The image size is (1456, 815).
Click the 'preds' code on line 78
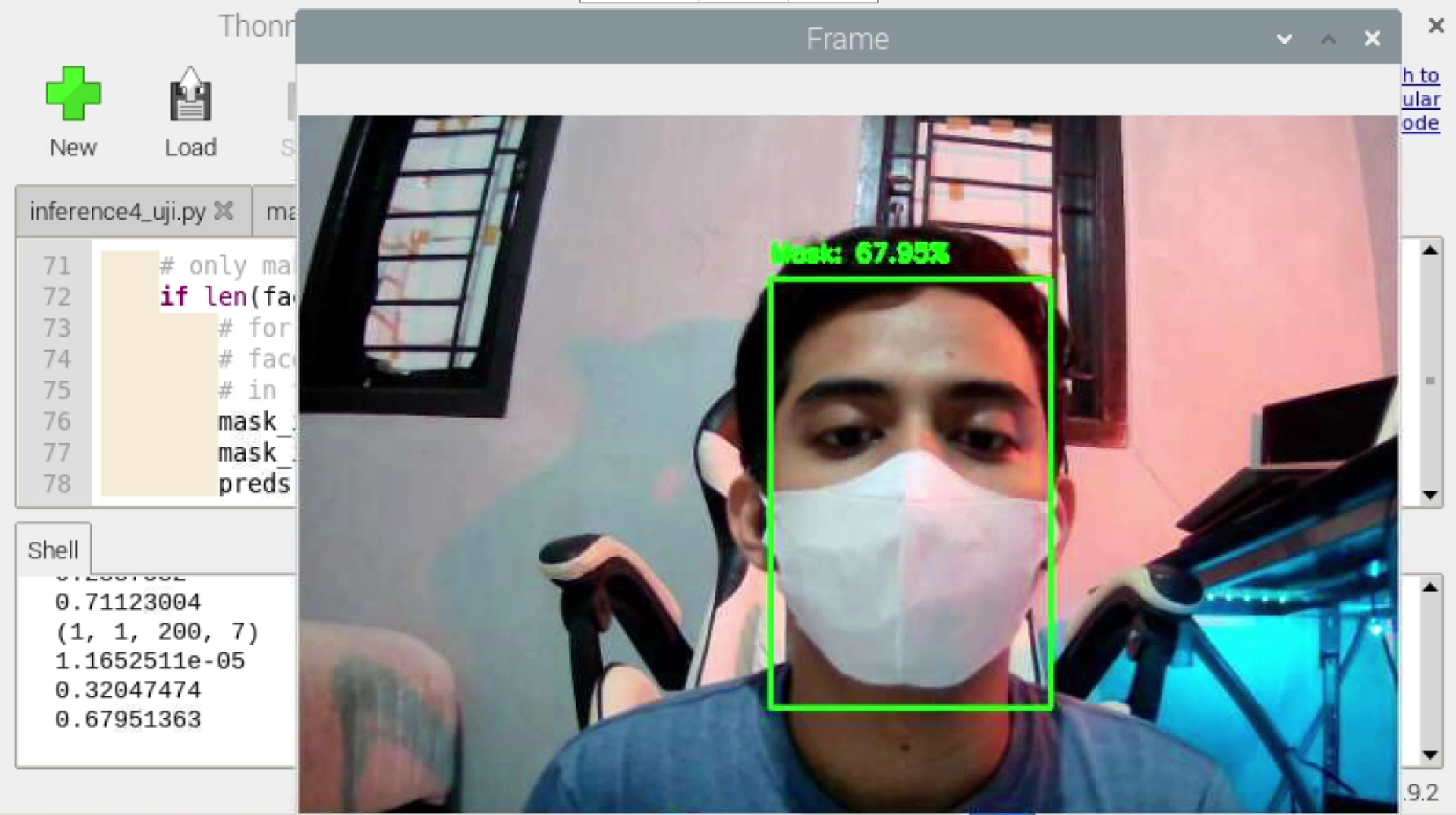tap(254, 484)
